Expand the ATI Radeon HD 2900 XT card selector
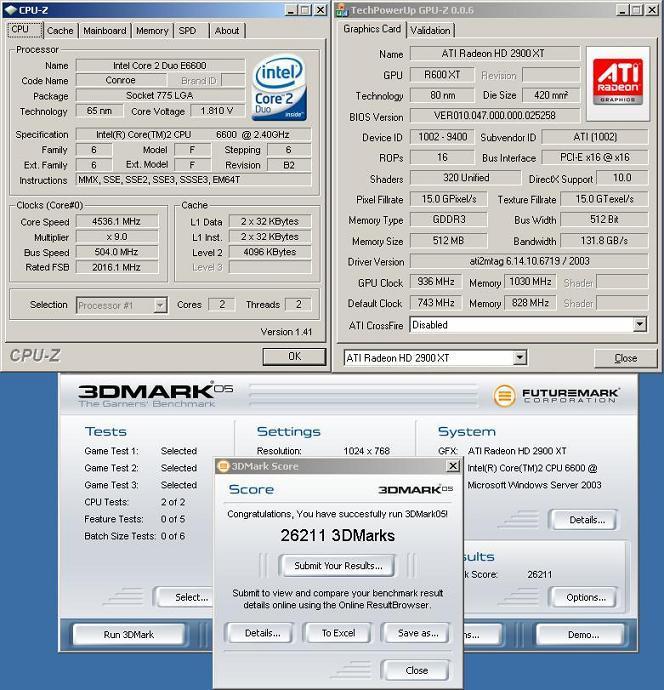Viewport: 664px width, 690px height. tap(520, 358)
